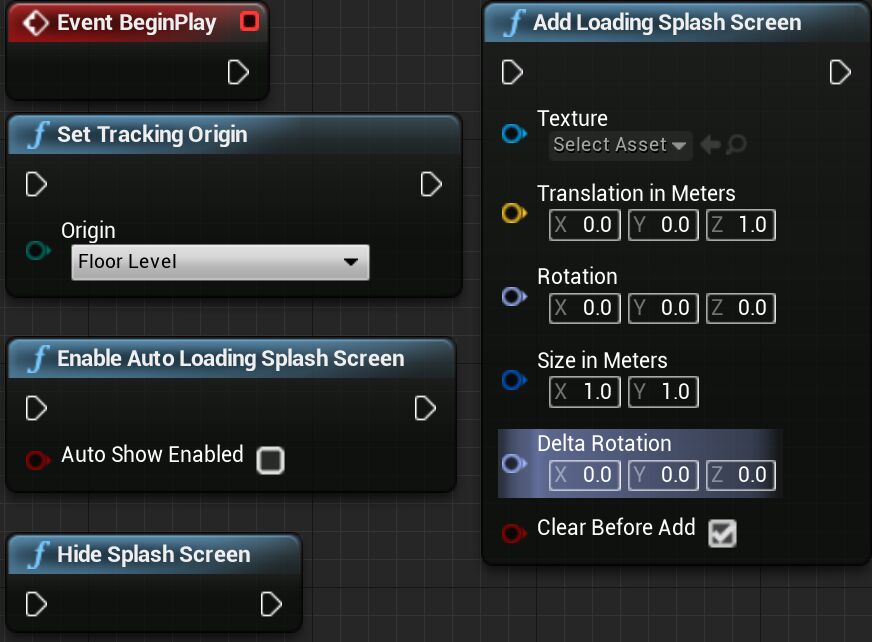
Task: Click Enable Auto Loading Splash Screen input exec pin
Action: [x=36, y=408]
